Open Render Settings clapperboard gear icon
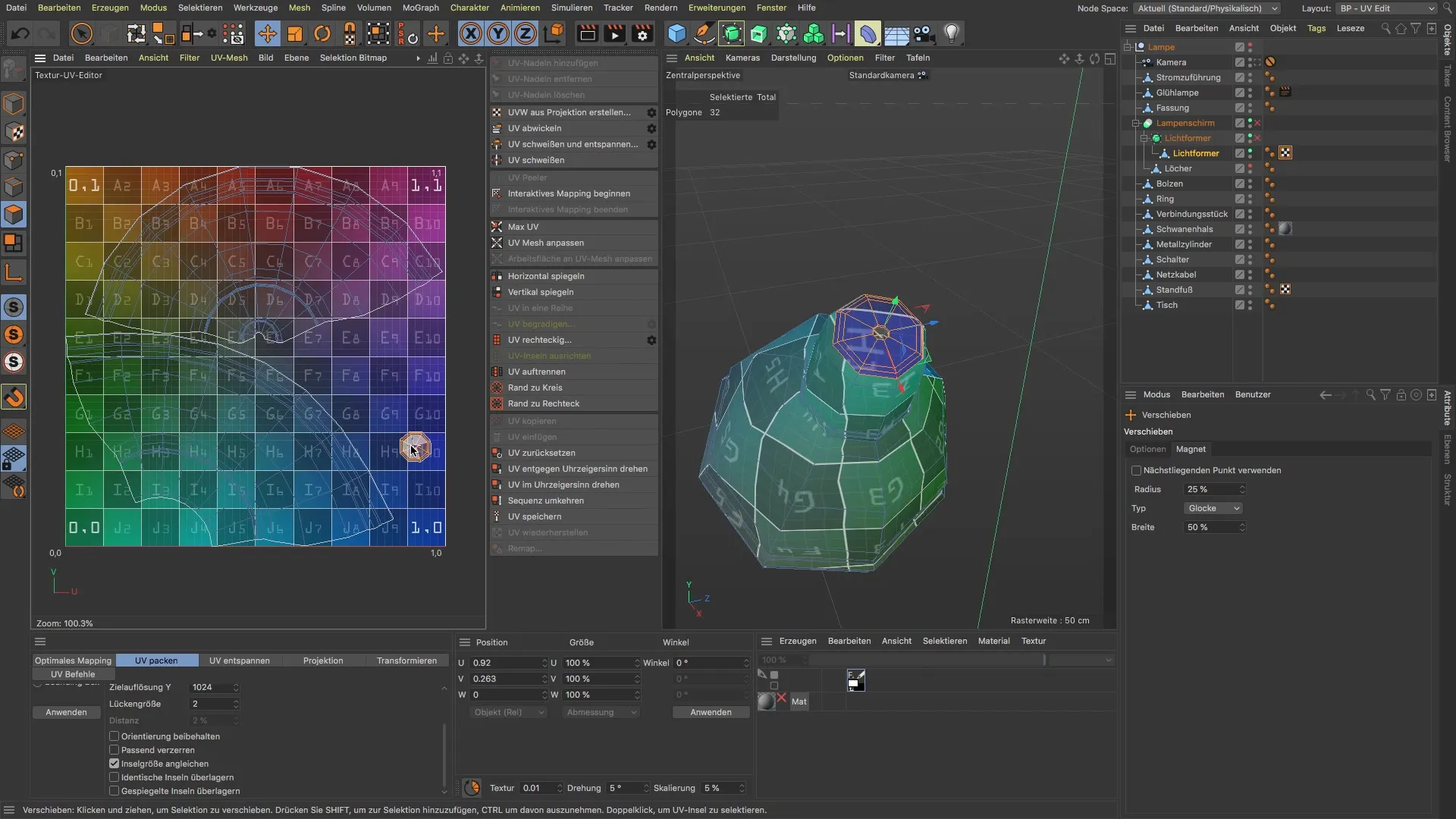The image size is (1456, 819). (x=642, y=33)
